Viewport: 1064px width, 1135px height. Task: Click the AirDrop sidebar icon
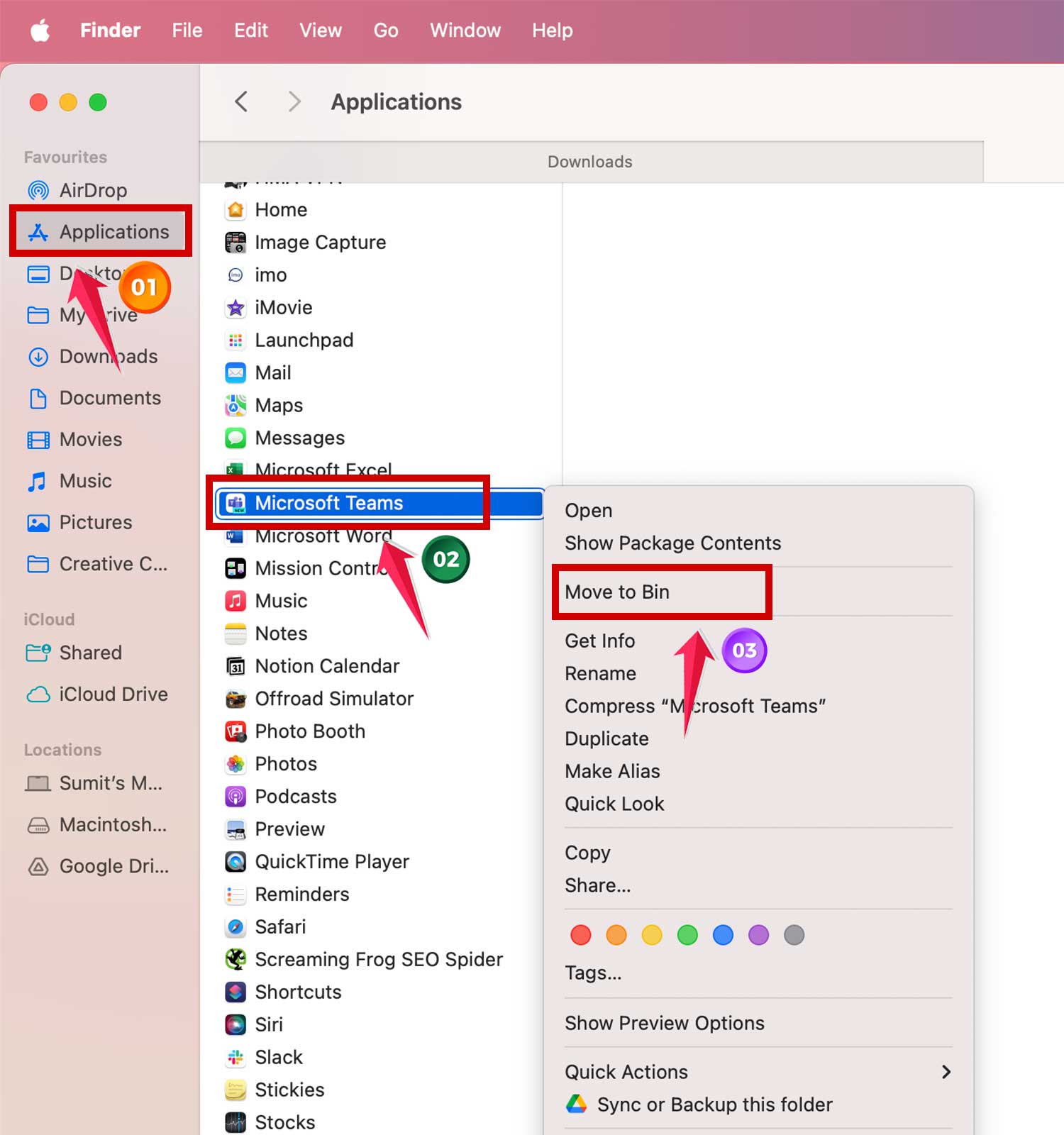[38, 190]
